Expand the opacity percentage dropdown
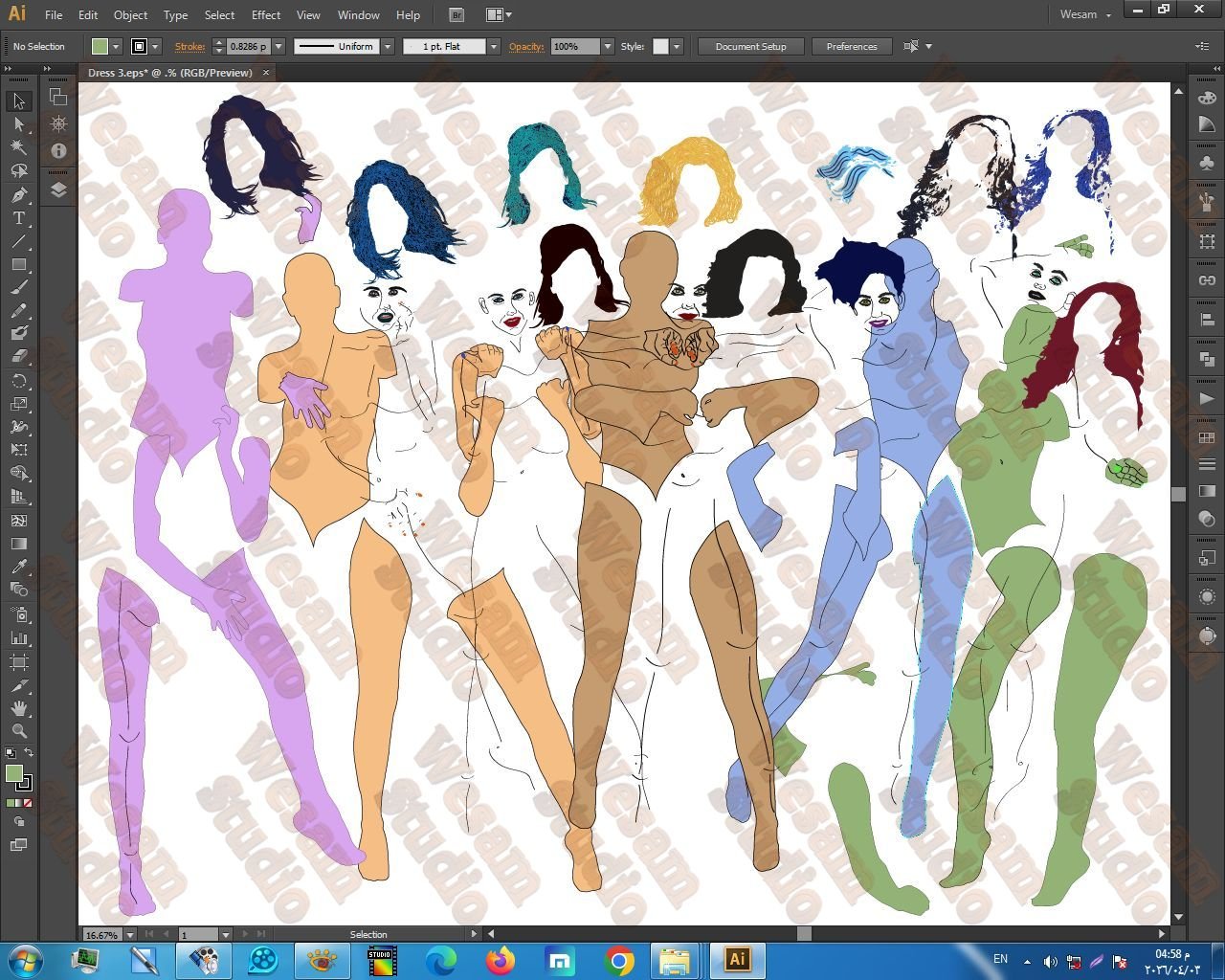Image resolution: width=1225 pixels, height=980 pixels. pos(607,46)
